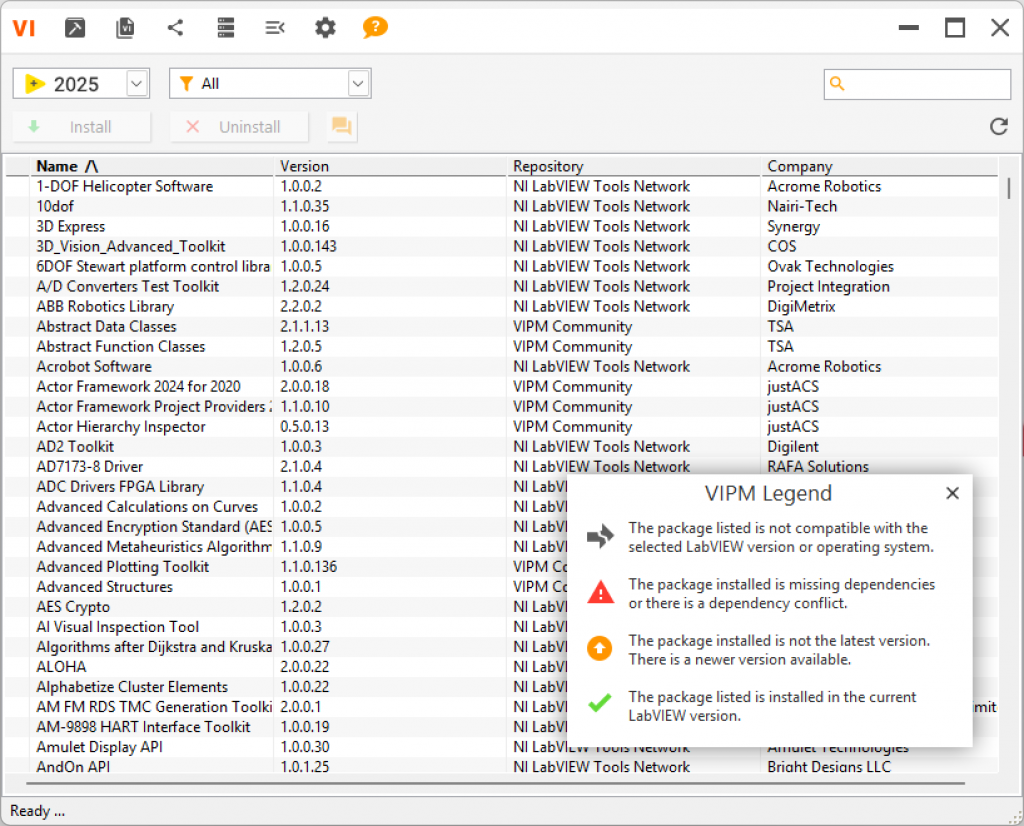Select ABB Robotics Library row

pyautogui.click(x=502, y=306)
